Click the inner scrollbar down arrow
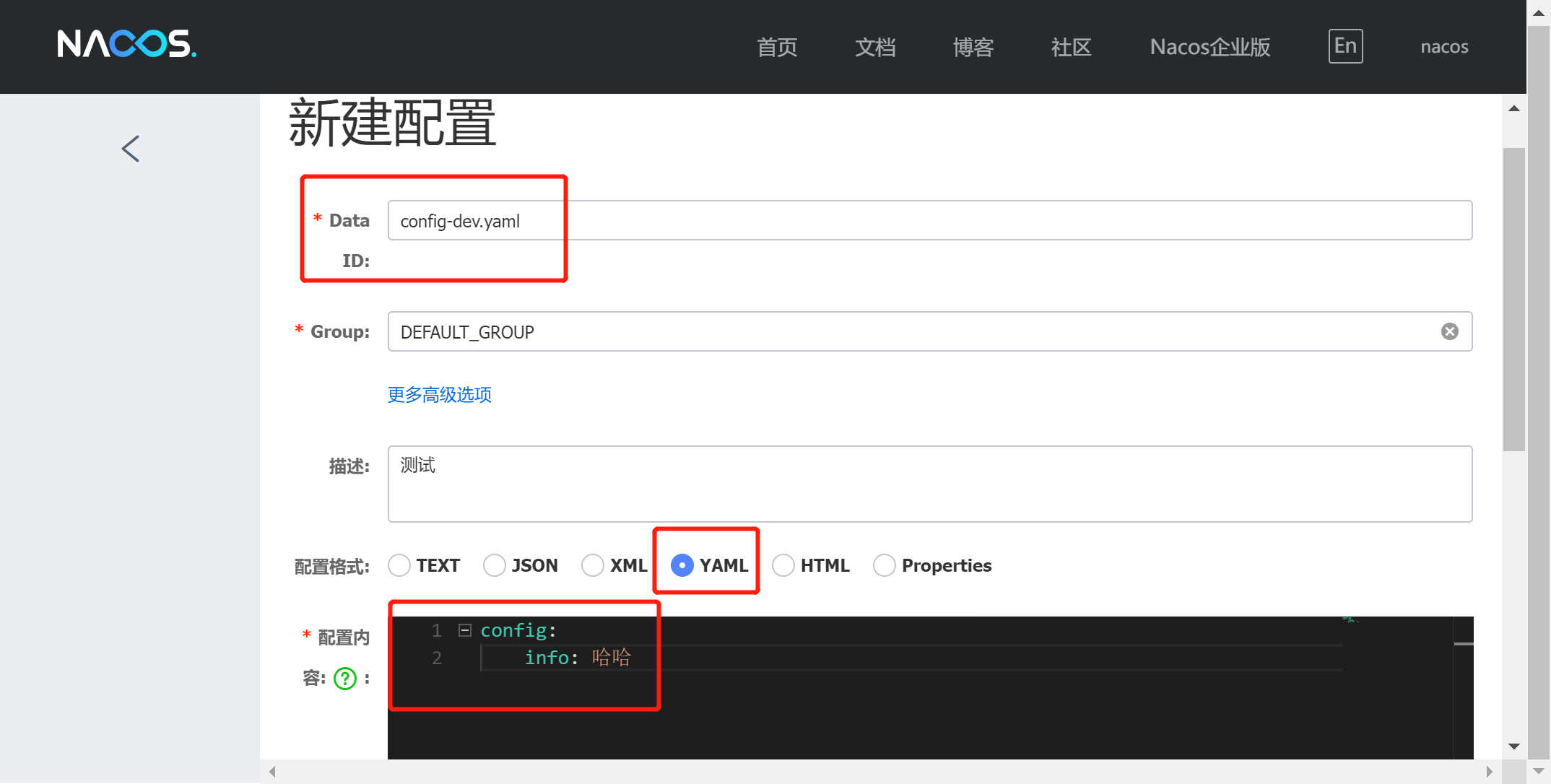Viewport: 1551px width, 784px height. [x=1514, y=746]
